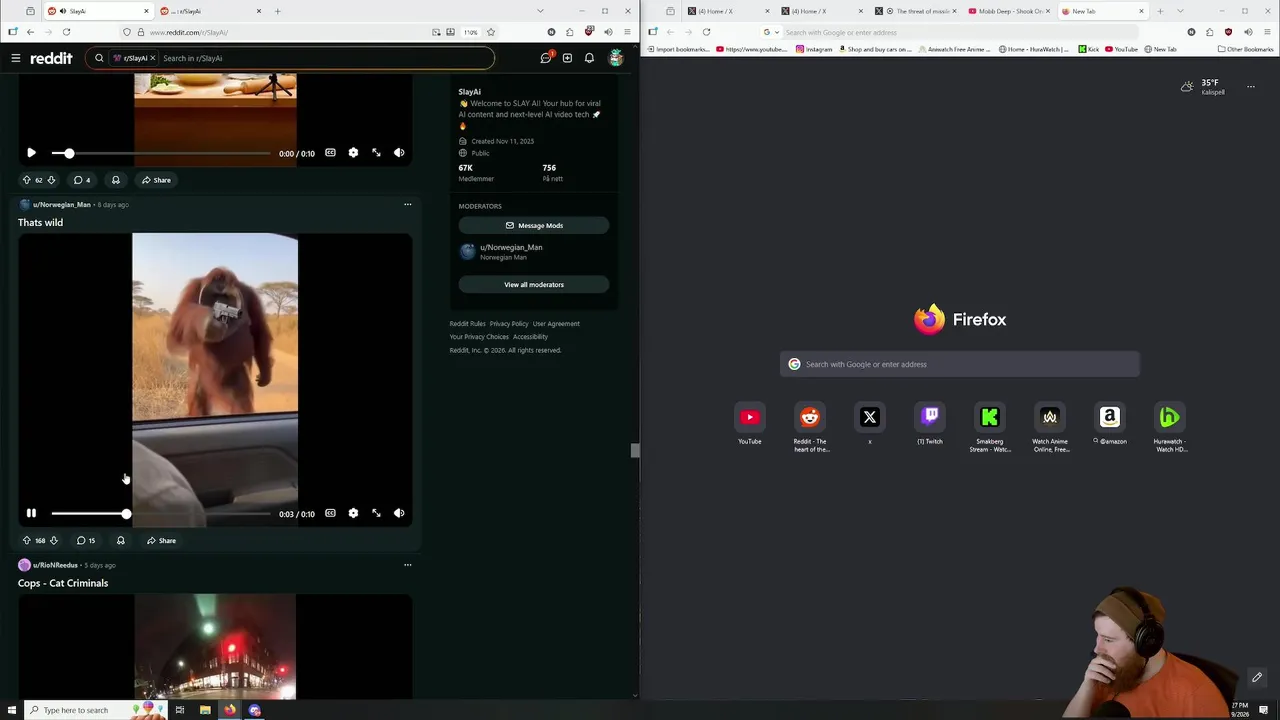The height and width of the screenshot is (720, 1280).
Task: Share the Thats wild post
Action: pos(161,540)
